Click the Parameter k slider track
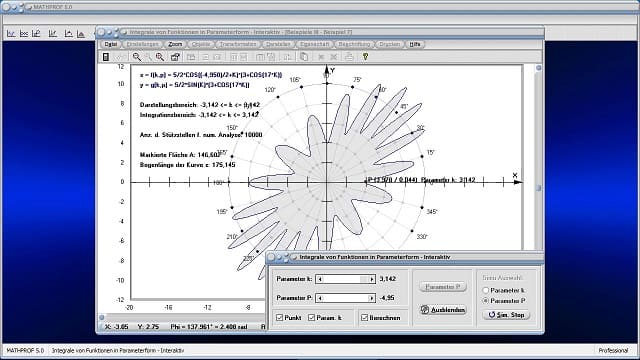The image size is (640, 360). coord(345,279)
